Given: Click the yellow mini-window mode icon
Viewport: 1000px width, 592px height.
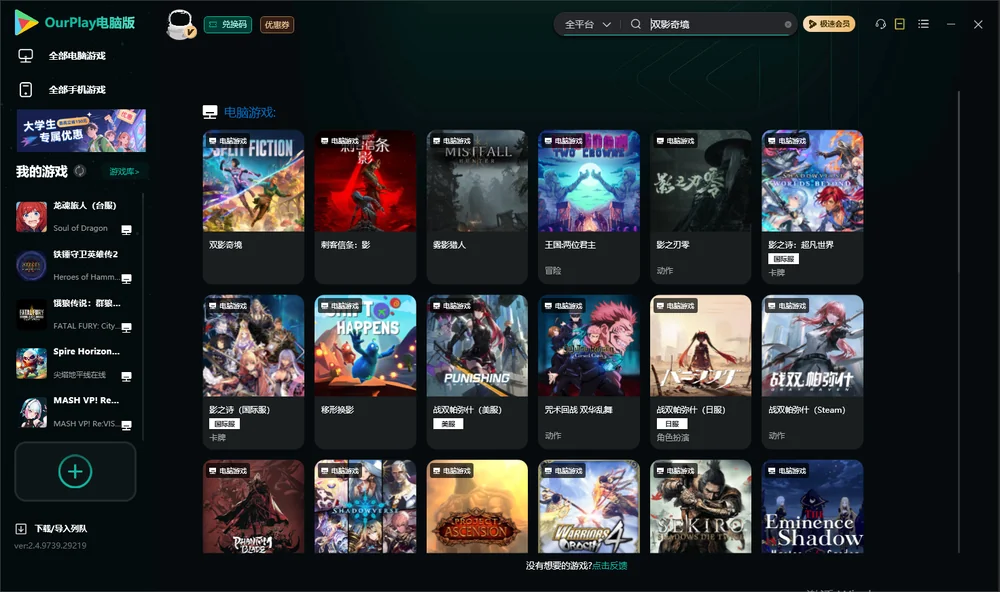Looking at the screenshot, I should pyautogui.click(x=899, y=24).
